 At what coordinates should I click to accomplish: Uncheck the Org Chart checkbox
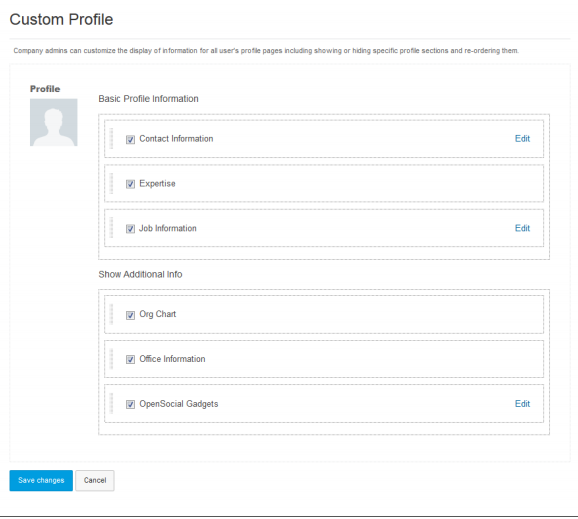pos(130,315)
